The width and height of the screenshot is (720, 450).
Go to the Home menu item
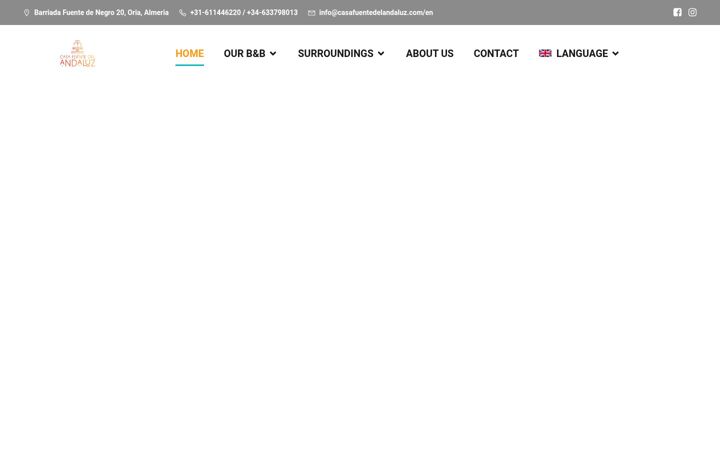point(190,53)
